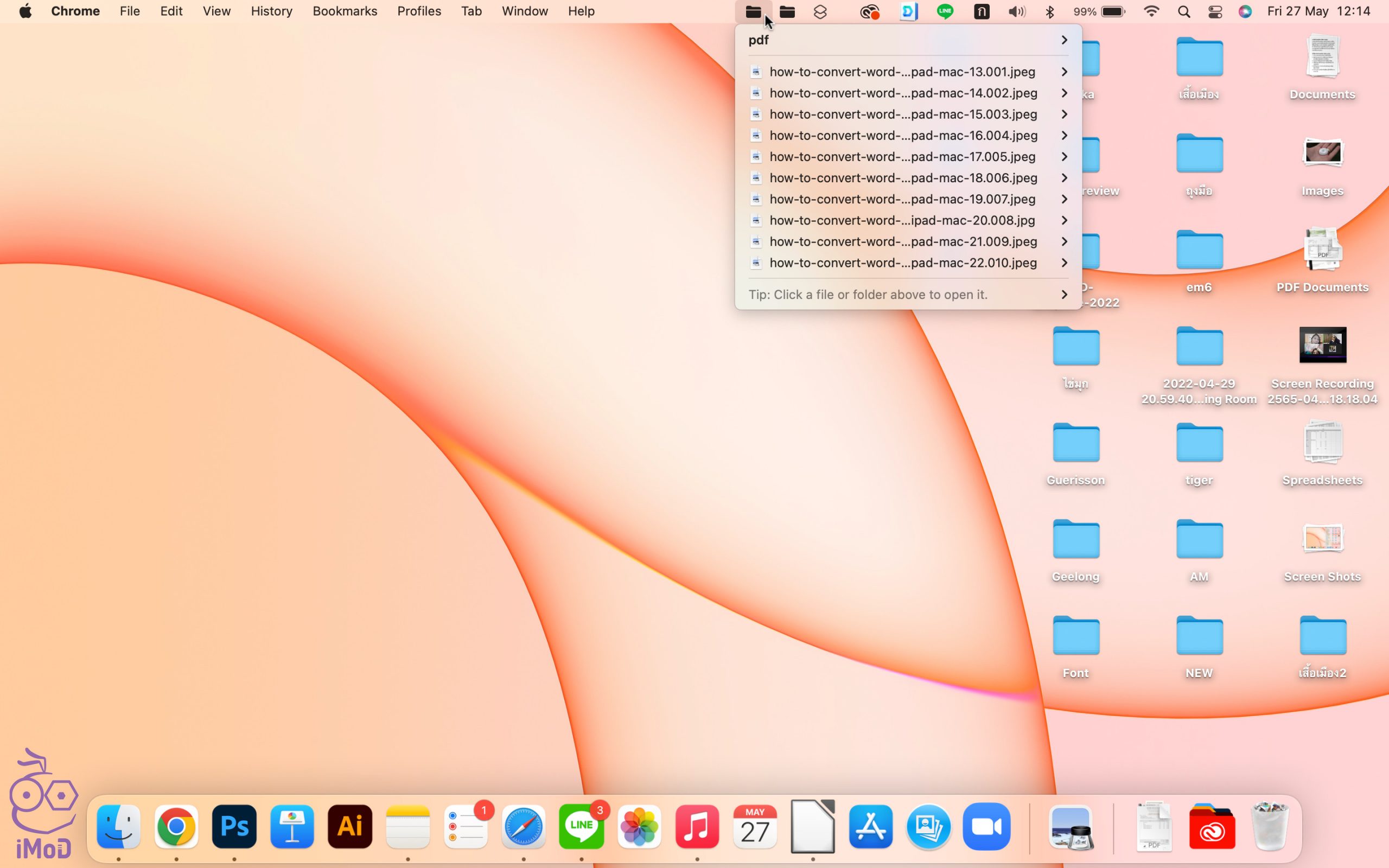Click the LINE icon in menu bar

click(945, 11)
